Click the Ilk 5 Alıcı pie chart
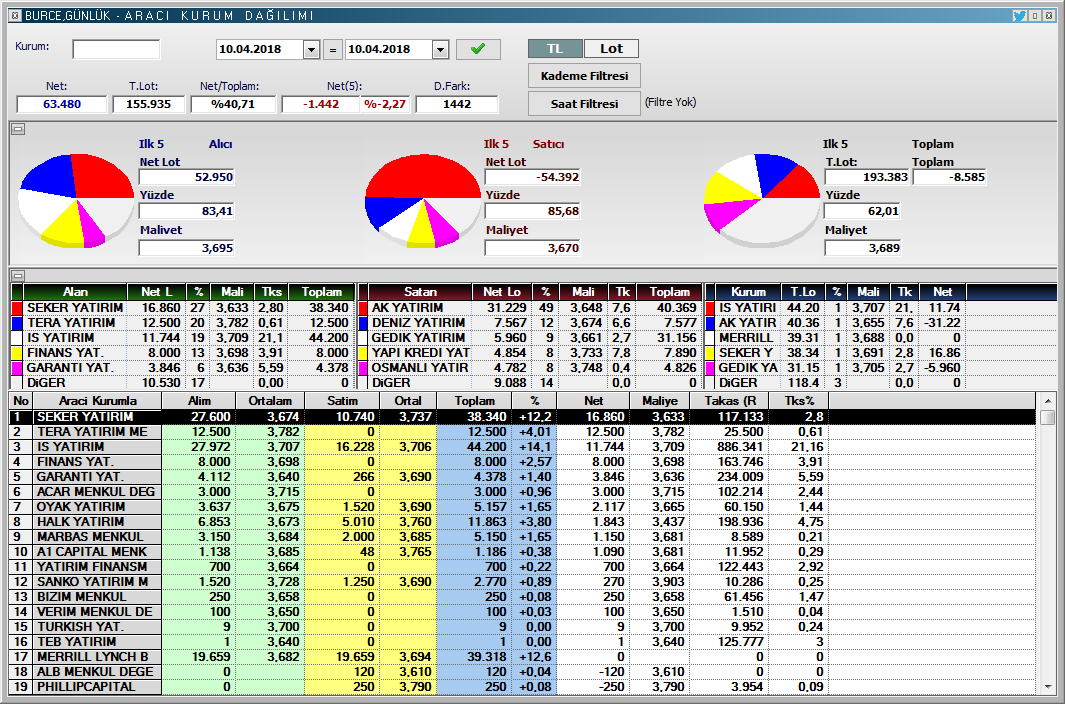Image resolution: width=1065 pixels, height=704 pixels. [x=76, y=200]
